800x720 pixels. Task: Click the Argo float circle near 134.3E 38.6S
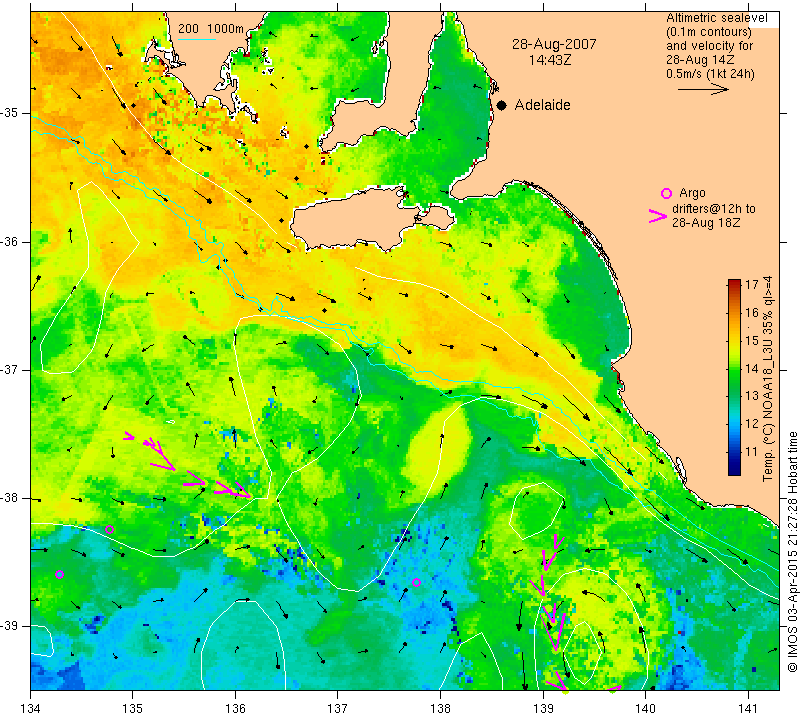tap(59, 575)
